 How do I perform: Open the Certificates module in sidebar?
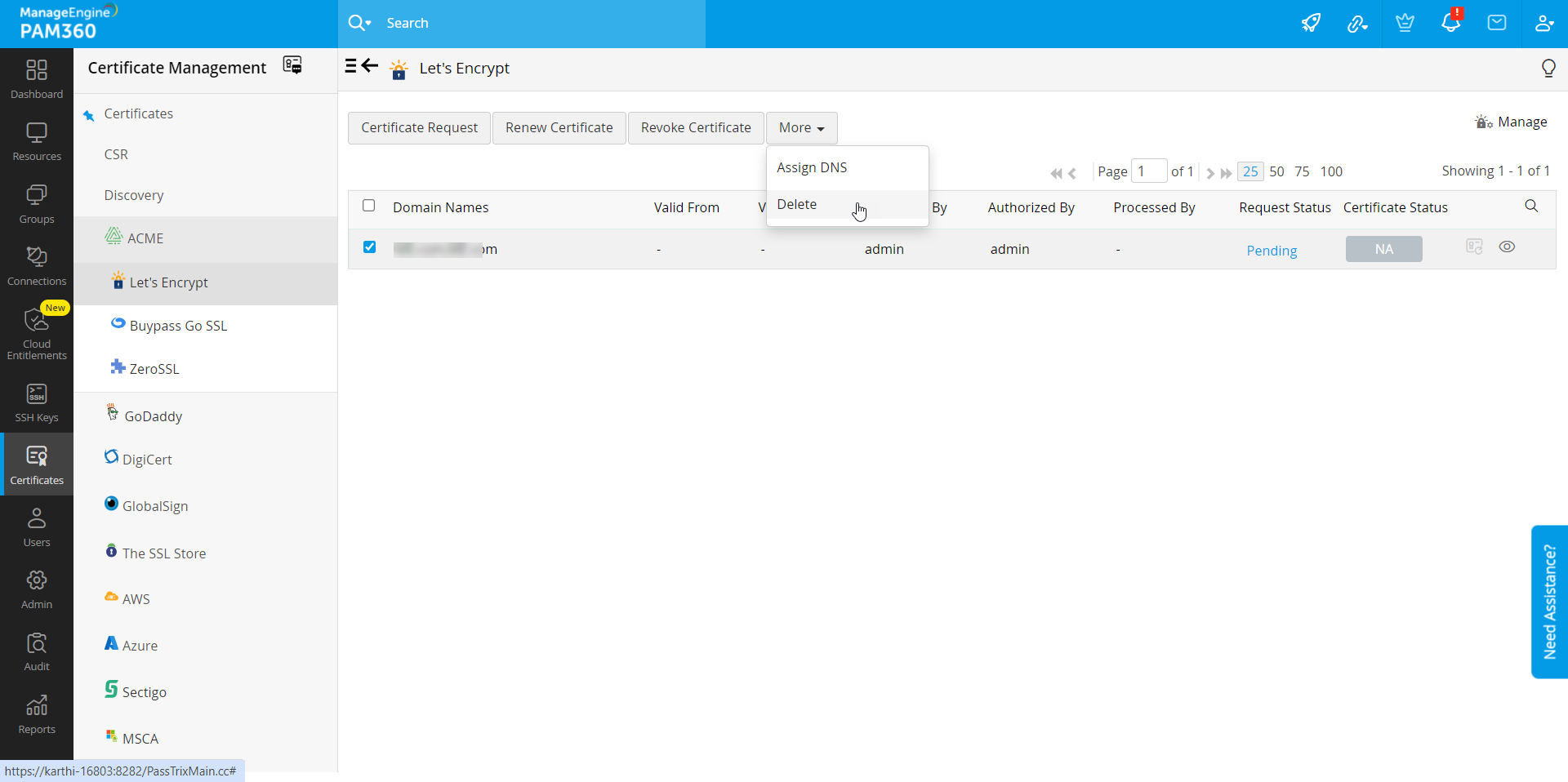(37, 464)
